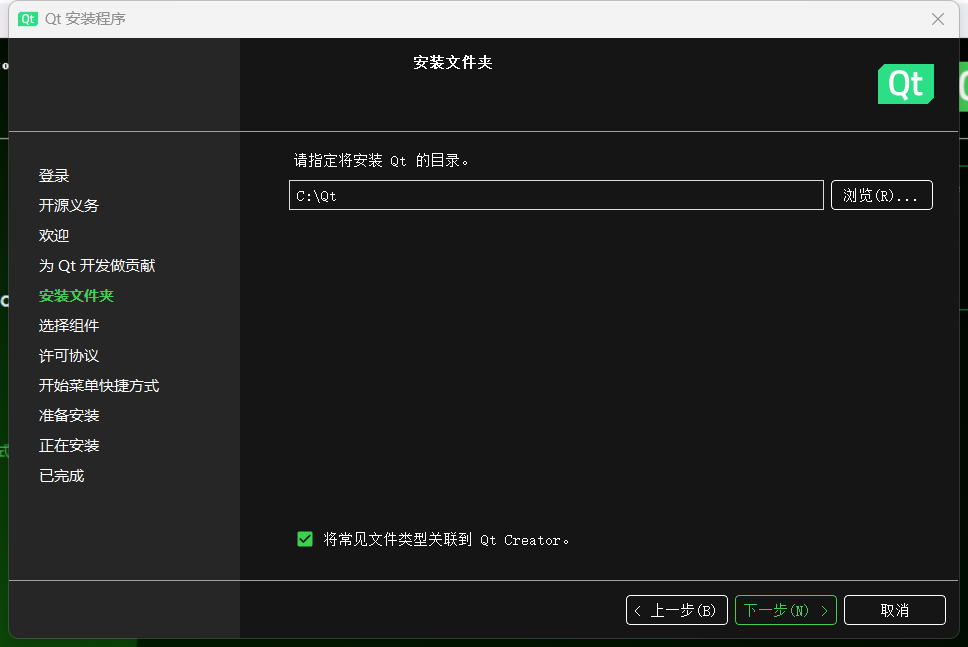Click the Qt logo in title bar
This screenshot has height=647, width=968.
(x=28, y=19)
